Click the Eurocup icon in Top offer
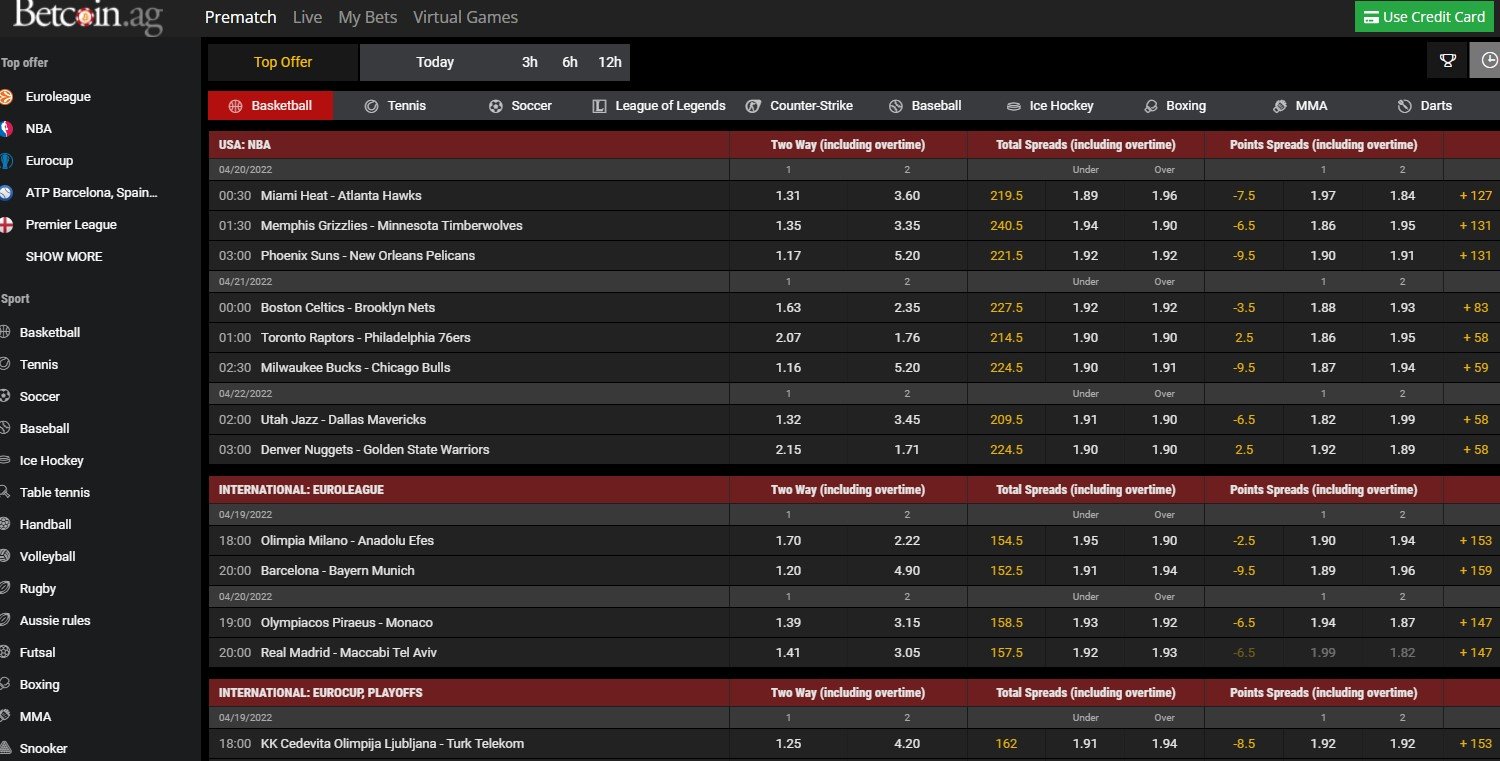This screenshot has width=1500, height=761. tap(6, 161)
